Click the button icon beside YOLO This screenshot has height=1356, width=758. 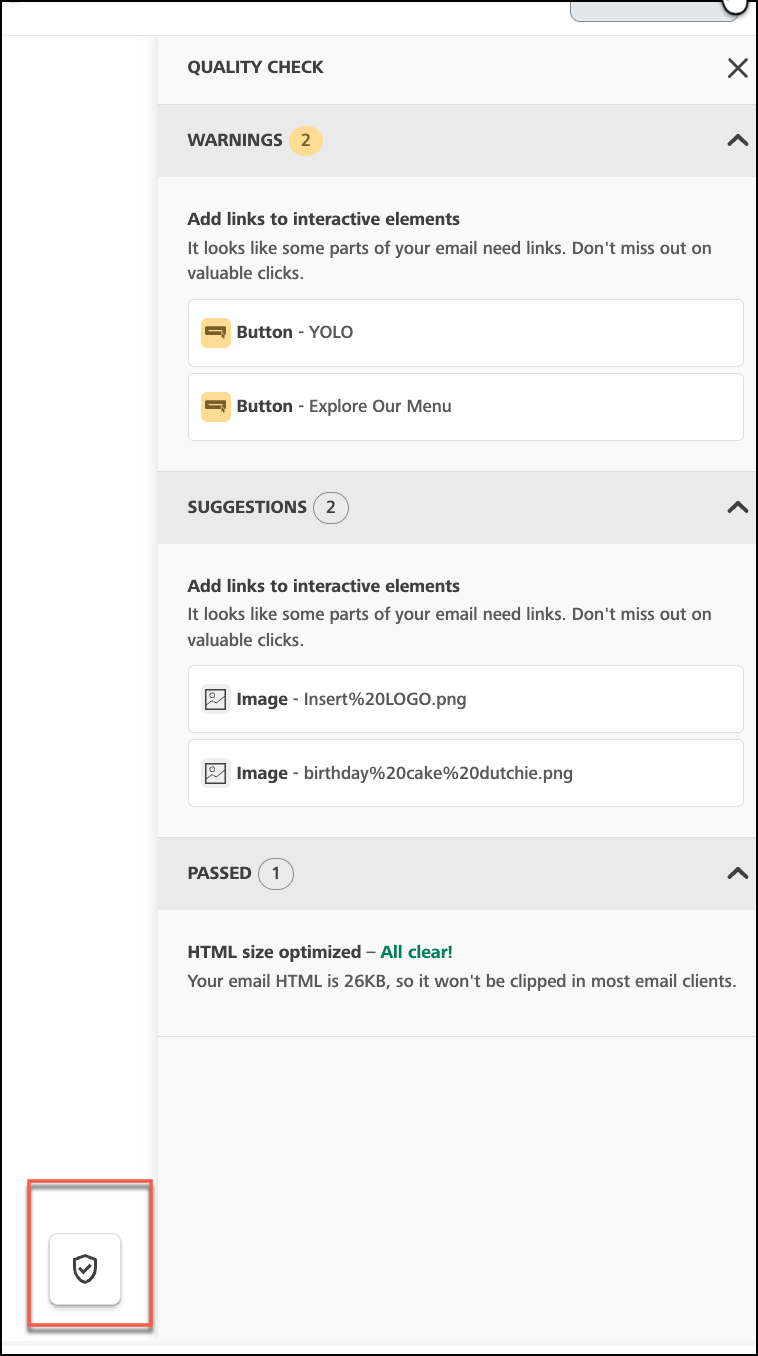(x=215, y=332)
